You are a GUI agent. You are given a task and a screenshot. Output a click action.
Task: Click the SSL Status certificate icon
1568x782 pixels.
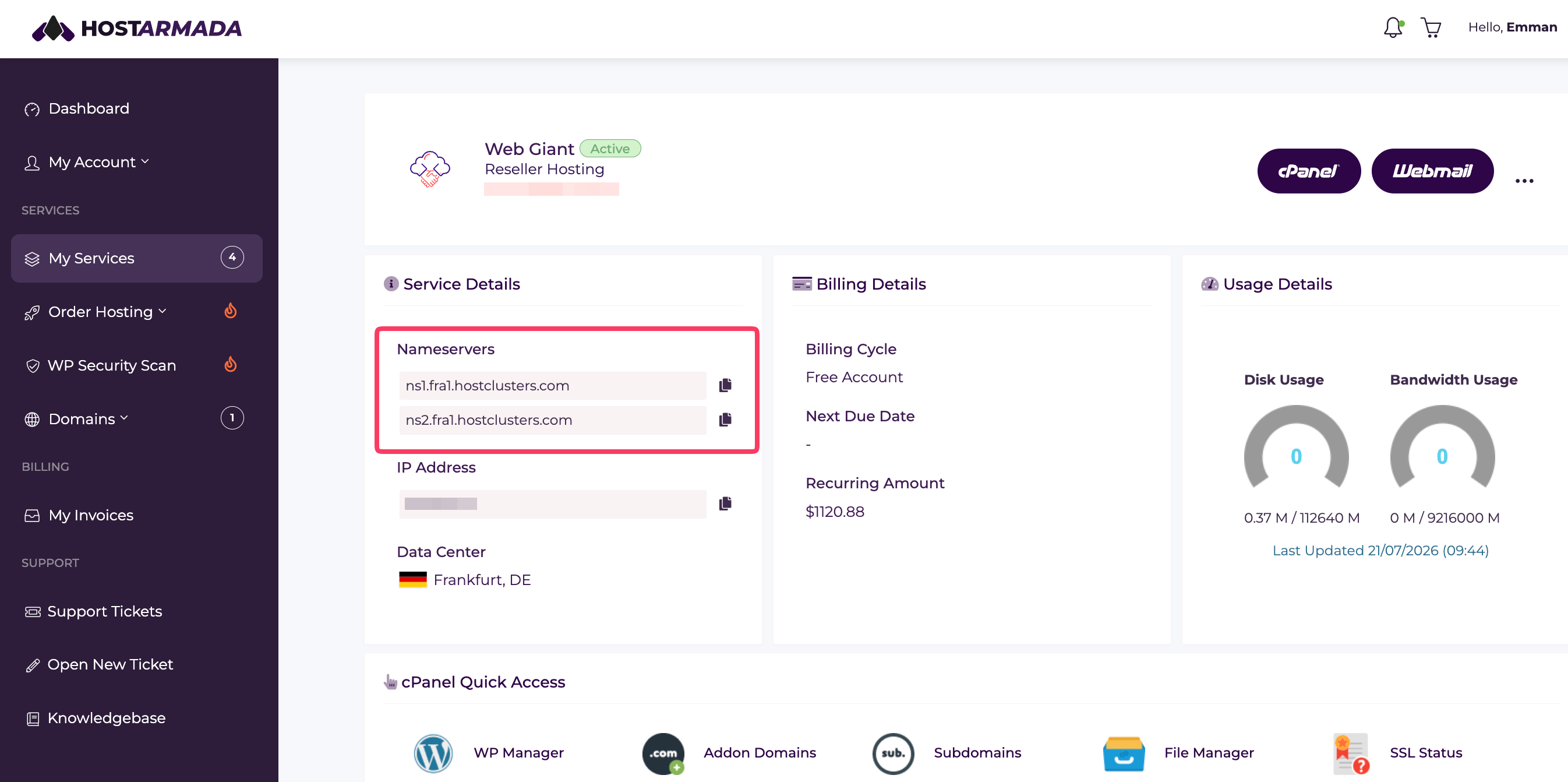pos(1351,754)
